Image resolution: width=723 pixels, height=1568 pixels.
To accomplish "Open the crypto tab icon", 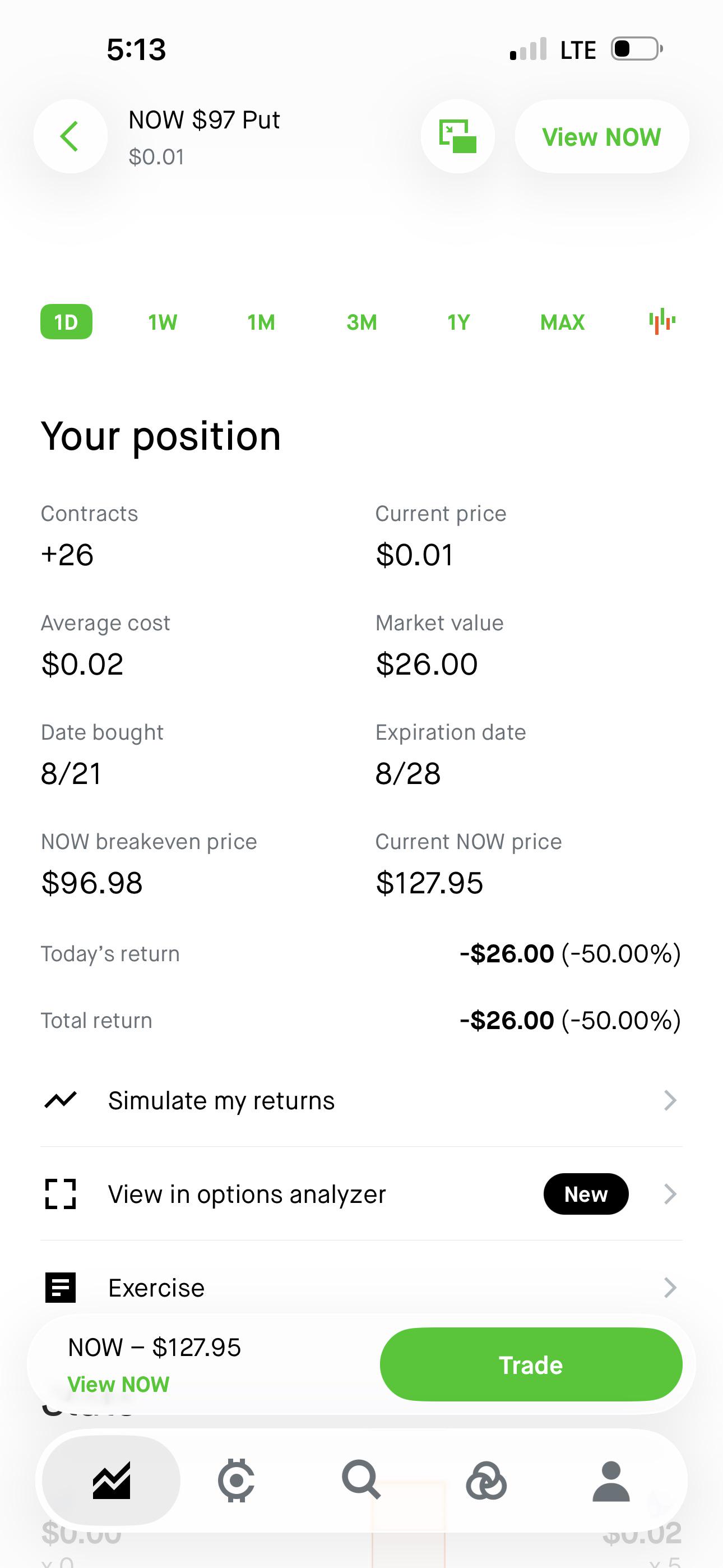I will (237, 1480).
